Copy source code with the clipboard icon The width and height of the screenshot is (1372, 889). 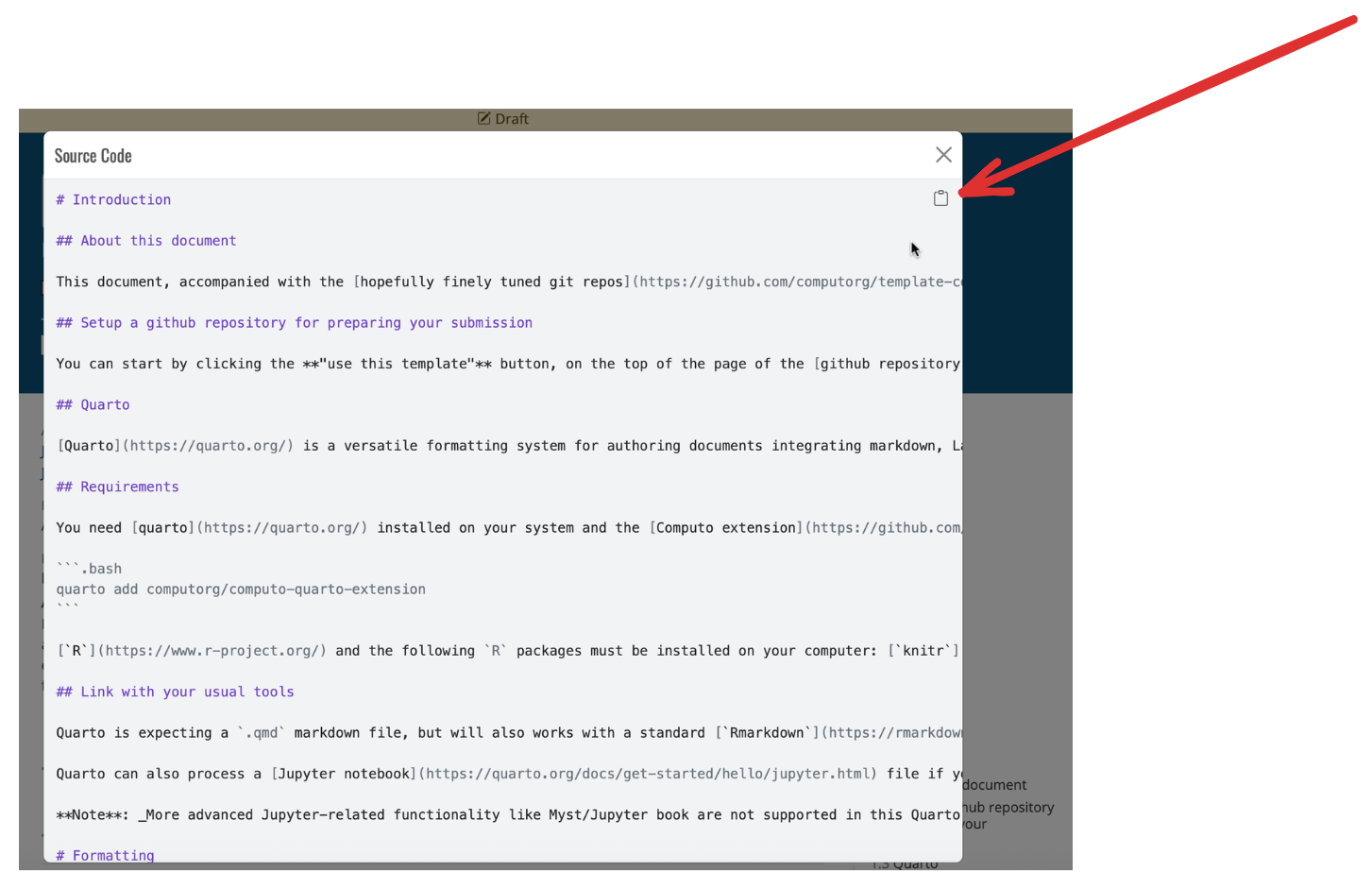pos(940,197)
